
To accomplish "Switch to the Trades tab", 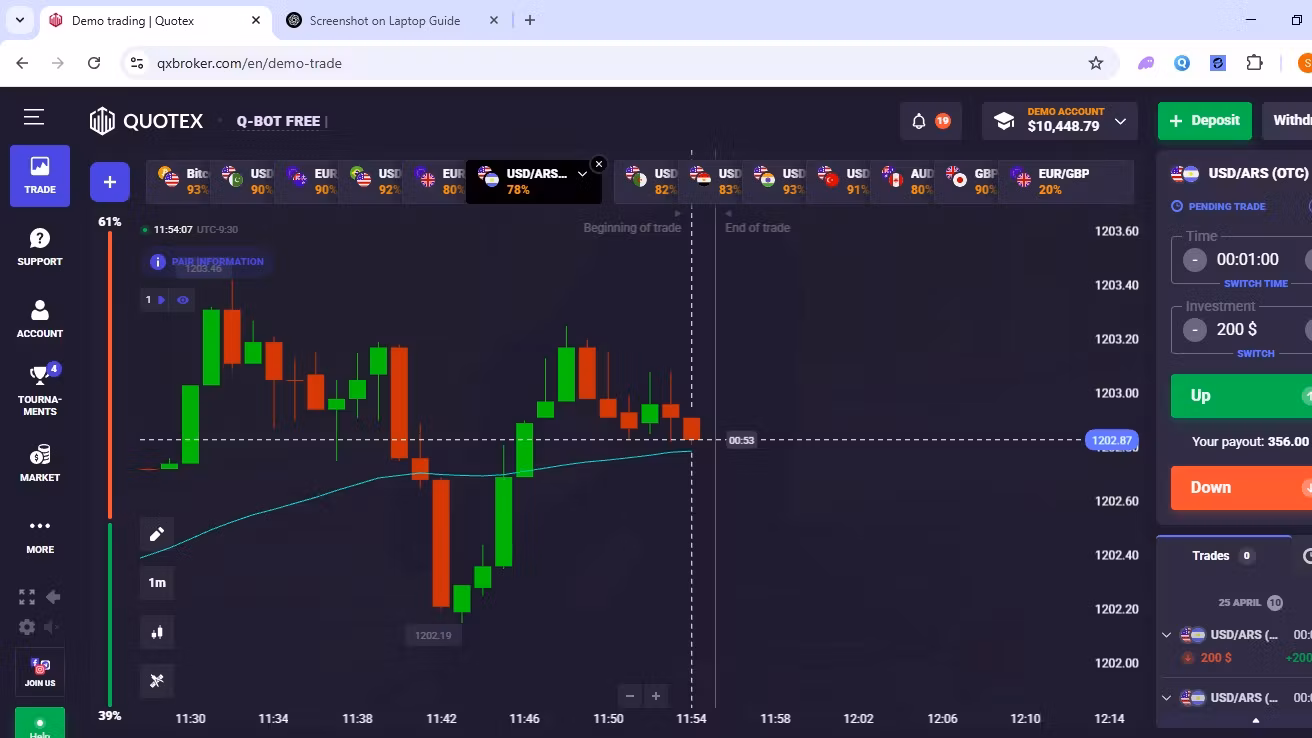I will tap(1210, 555).
